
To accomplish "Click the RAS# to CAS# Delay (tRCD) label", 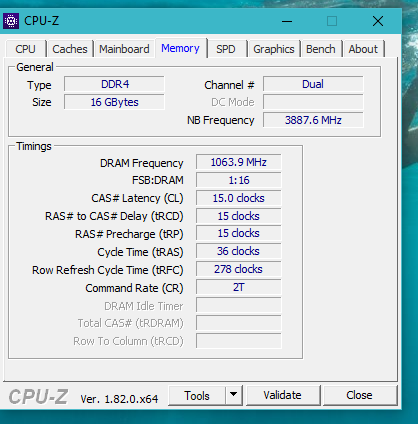I will [x=114, y=217].
